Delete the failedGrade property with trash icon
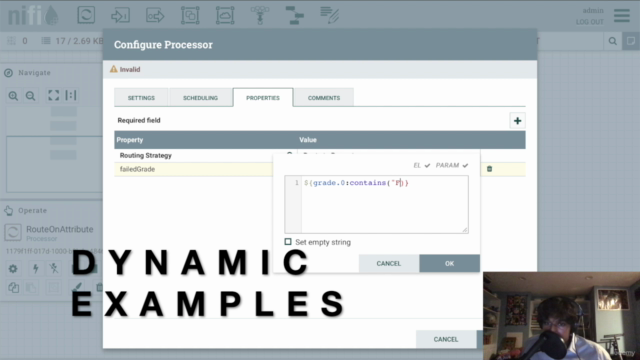640x360 pixels. [489, 169]
